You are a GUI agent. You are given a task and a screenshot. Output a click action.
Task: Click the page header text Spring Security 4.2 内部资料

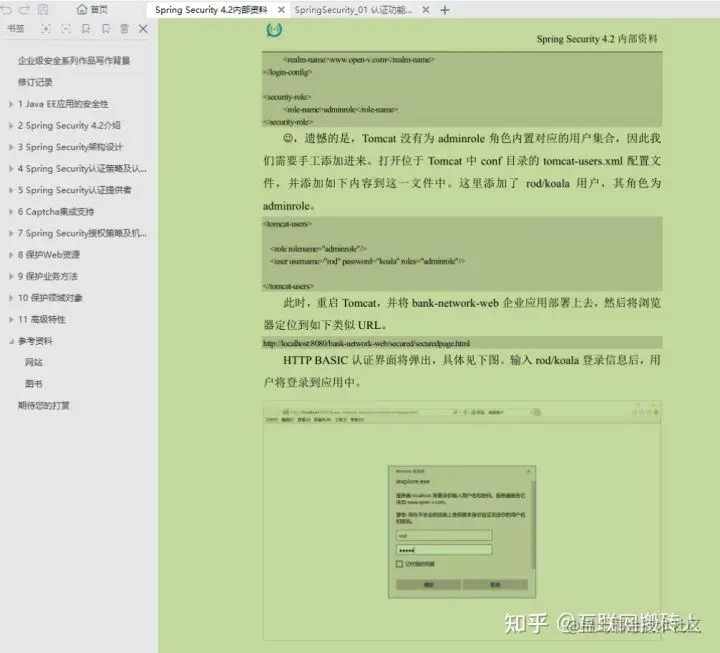click(597, 39)
